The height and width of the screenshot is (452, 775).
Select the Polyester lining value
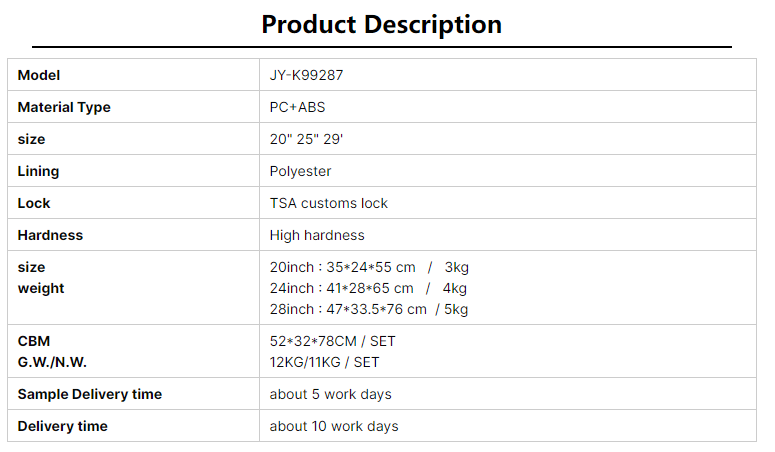[300, 171]
